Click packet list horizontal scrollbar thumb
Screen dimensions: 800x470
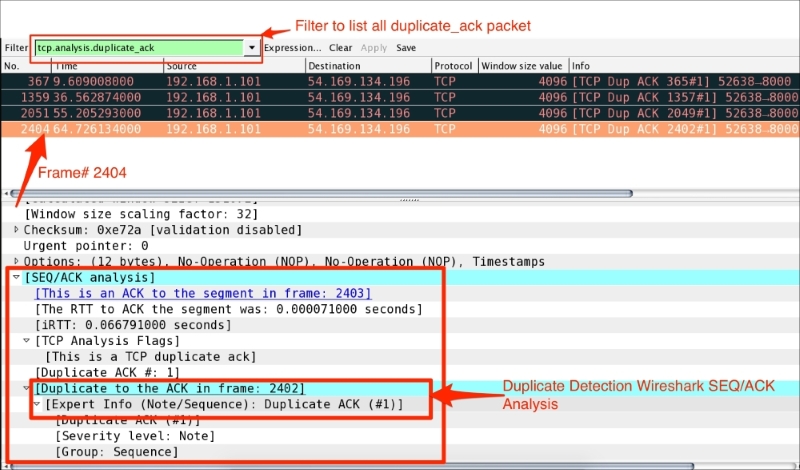pos(321,193)
